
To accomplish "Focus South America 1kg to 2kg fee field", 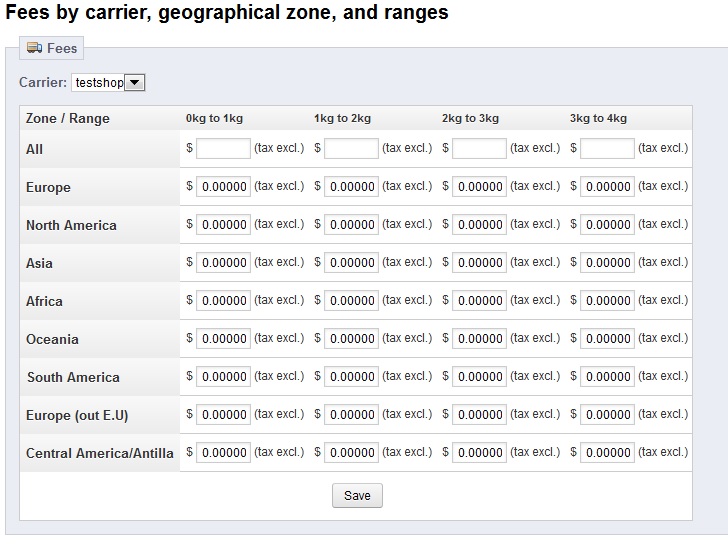I will click(x=351, y=377).
